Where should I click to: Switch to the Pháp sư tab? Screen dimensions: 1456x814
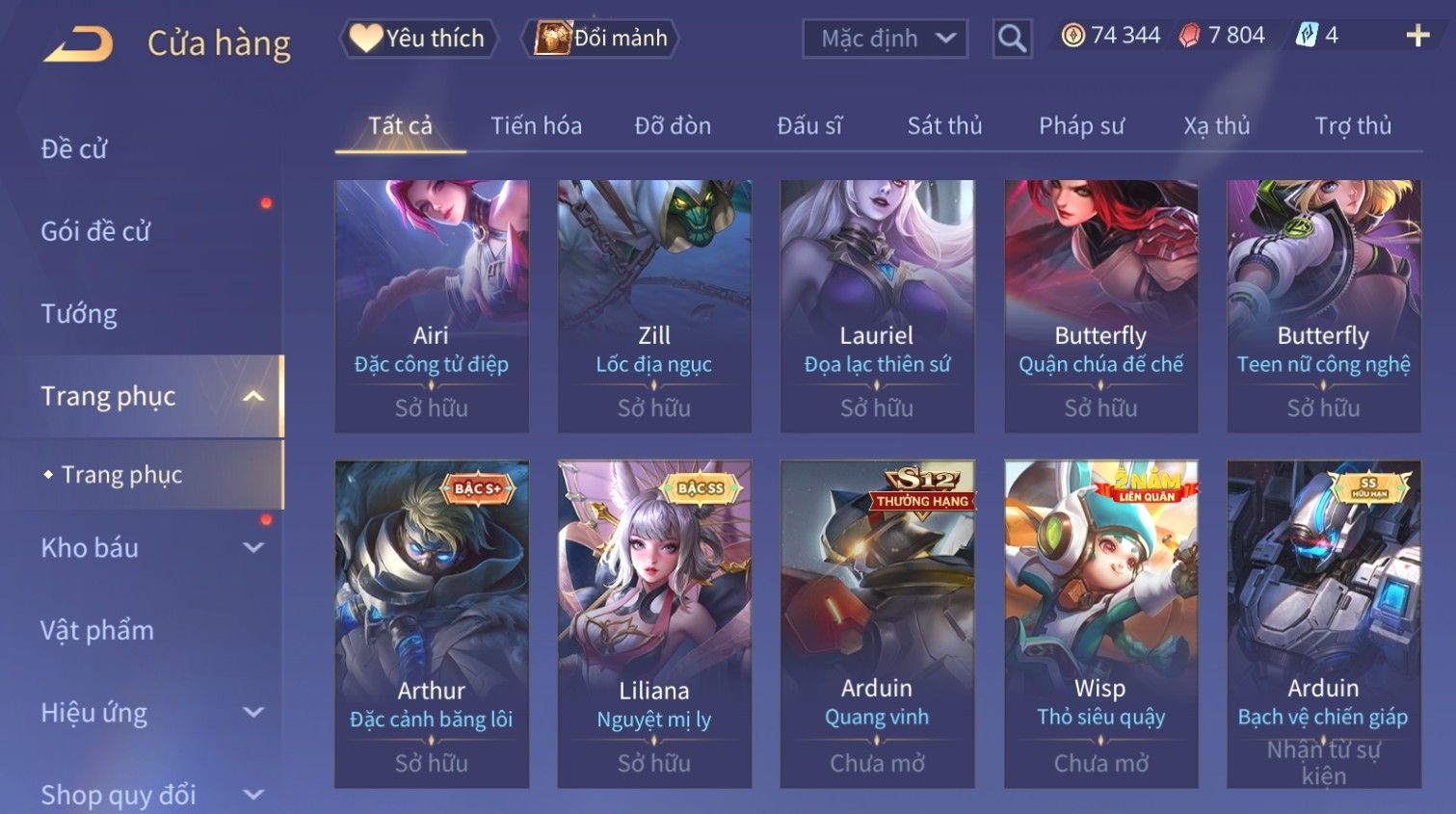click(x=1081, y=126)
